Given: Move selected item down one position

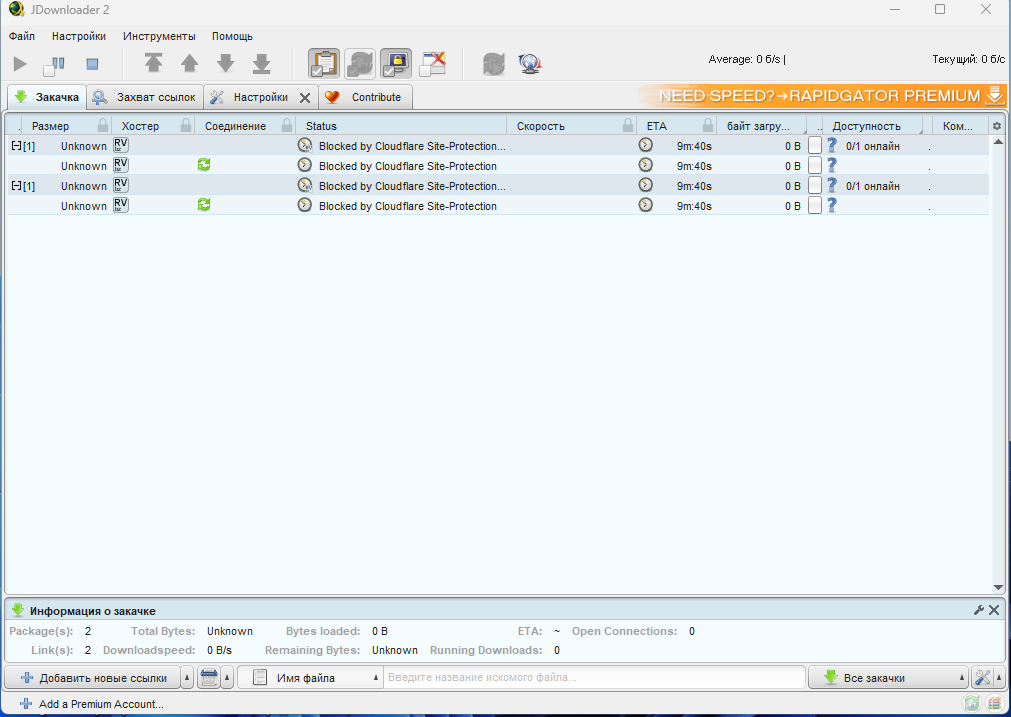Looking at the screenshot, I should pyautogui.click(x=226, y=63).
